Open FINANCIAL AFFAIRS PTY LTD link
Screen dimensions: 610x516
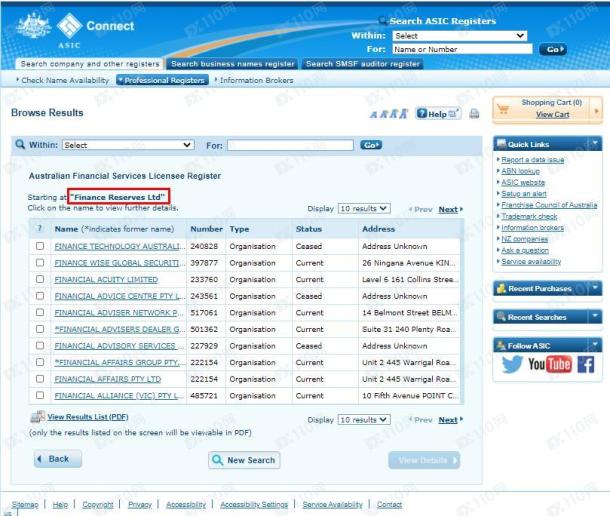click(108, 379)
